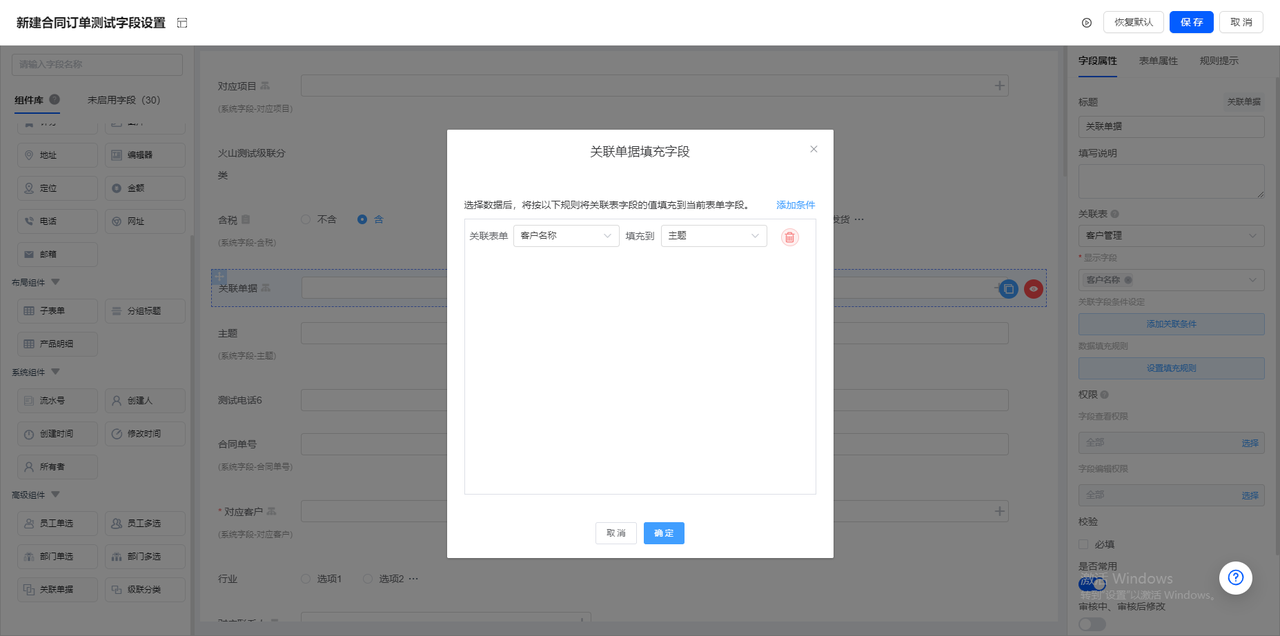Click the 填写说明 text area

point(1171,182)
